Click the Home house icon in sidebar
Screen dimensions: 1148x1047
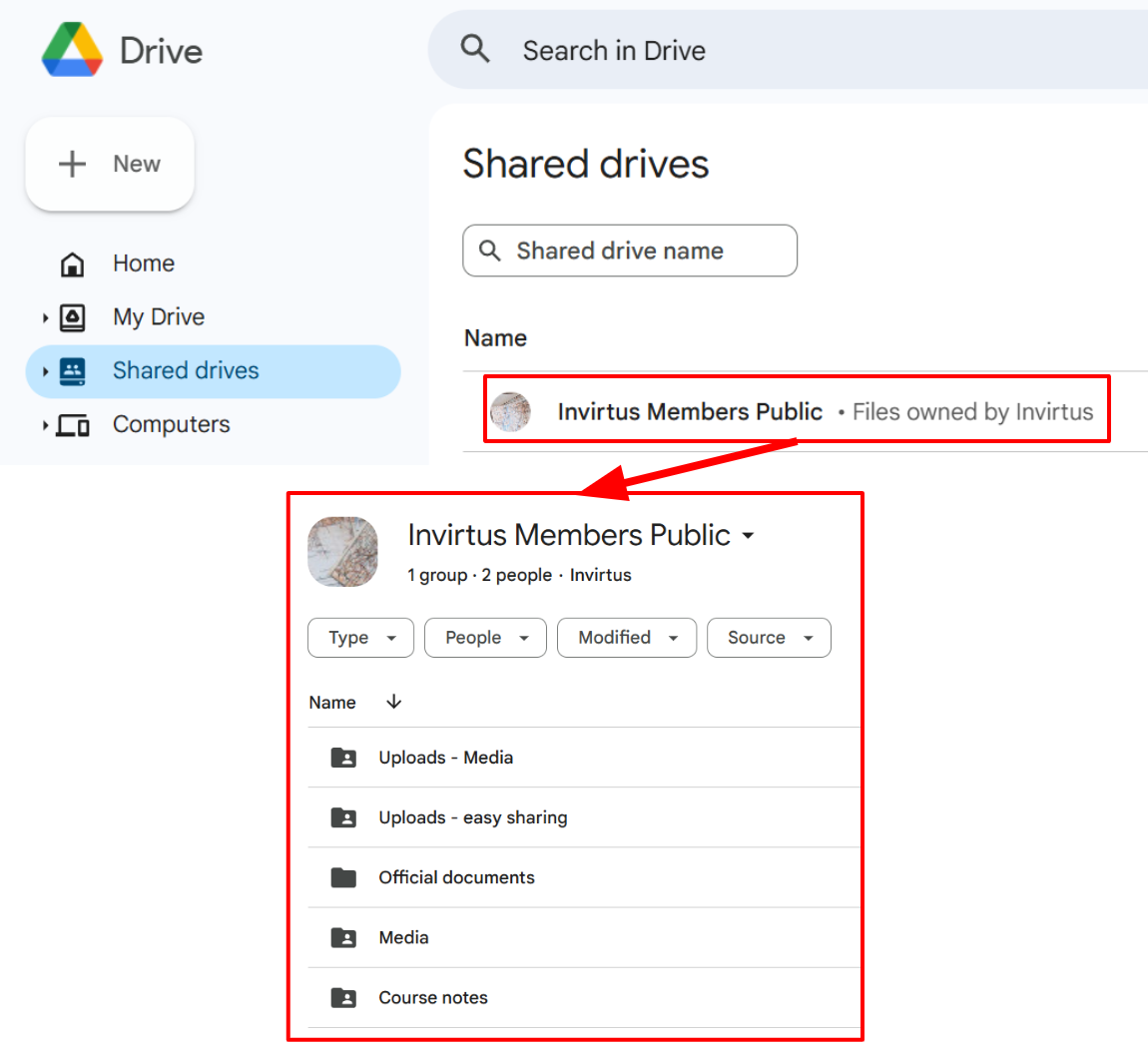pos(72,263)
